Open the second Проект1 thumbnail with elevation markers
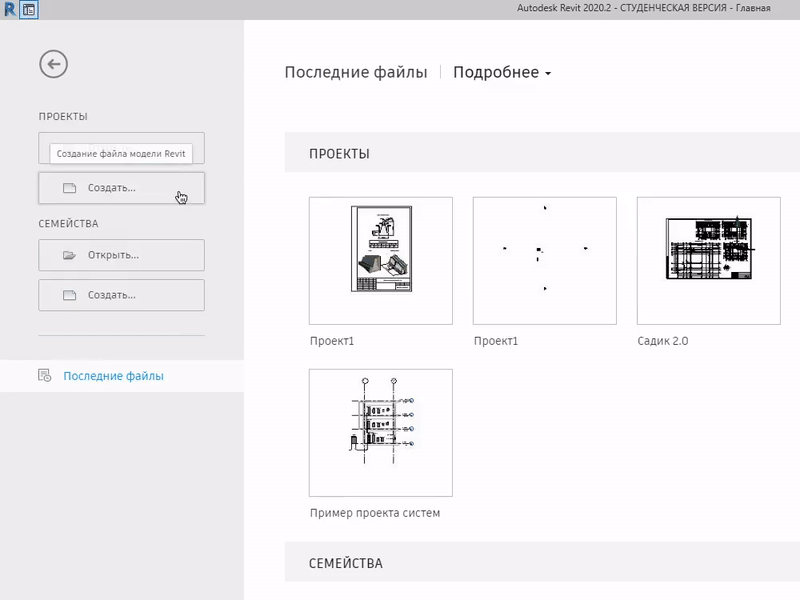Screen dimensions: 800x600 tap(544, 260)
